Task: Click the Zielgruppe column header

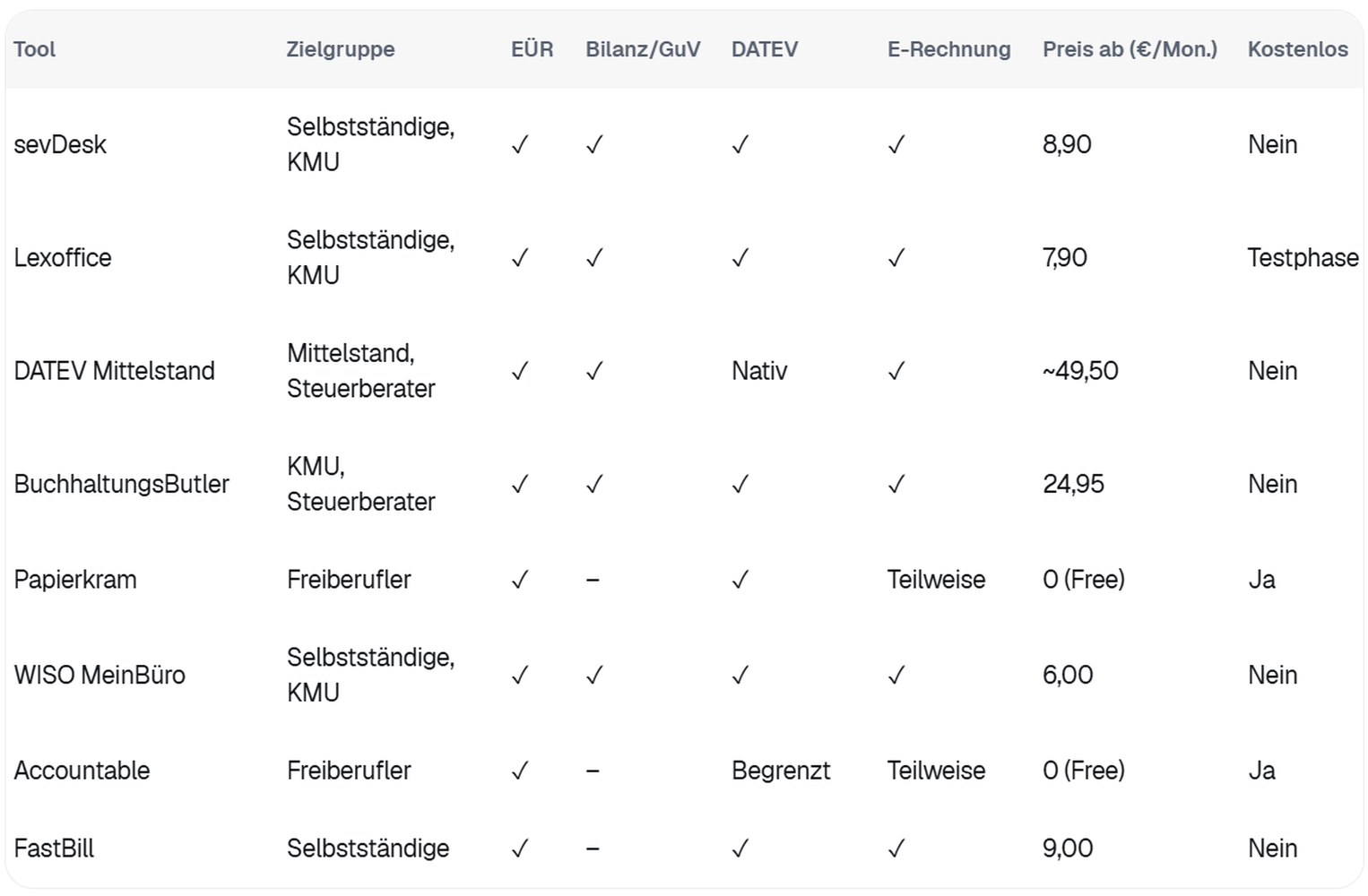Action: click(341, 49)
